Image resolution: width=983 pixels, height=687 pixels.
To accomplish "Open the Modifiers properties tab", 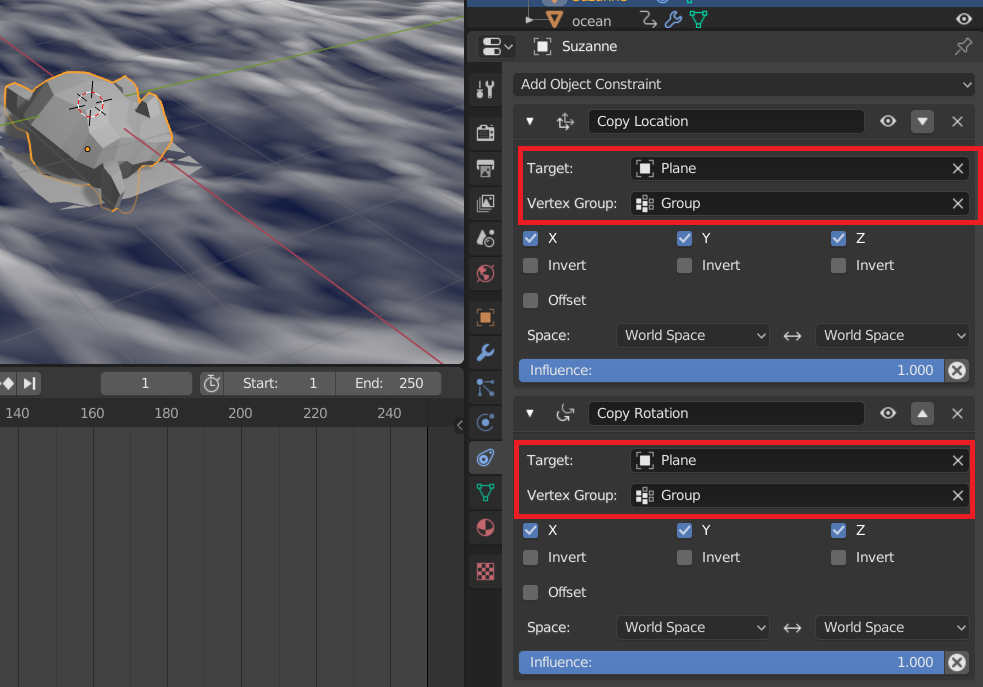I will click(x=485, y=352).
